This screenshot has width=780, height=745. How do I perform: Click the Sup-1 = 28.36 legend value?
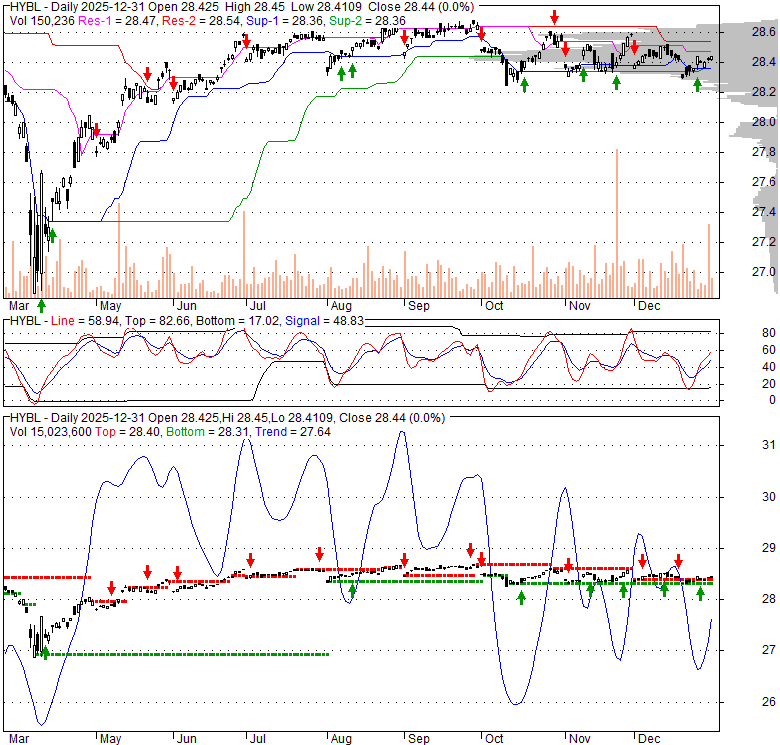[284, 21]
